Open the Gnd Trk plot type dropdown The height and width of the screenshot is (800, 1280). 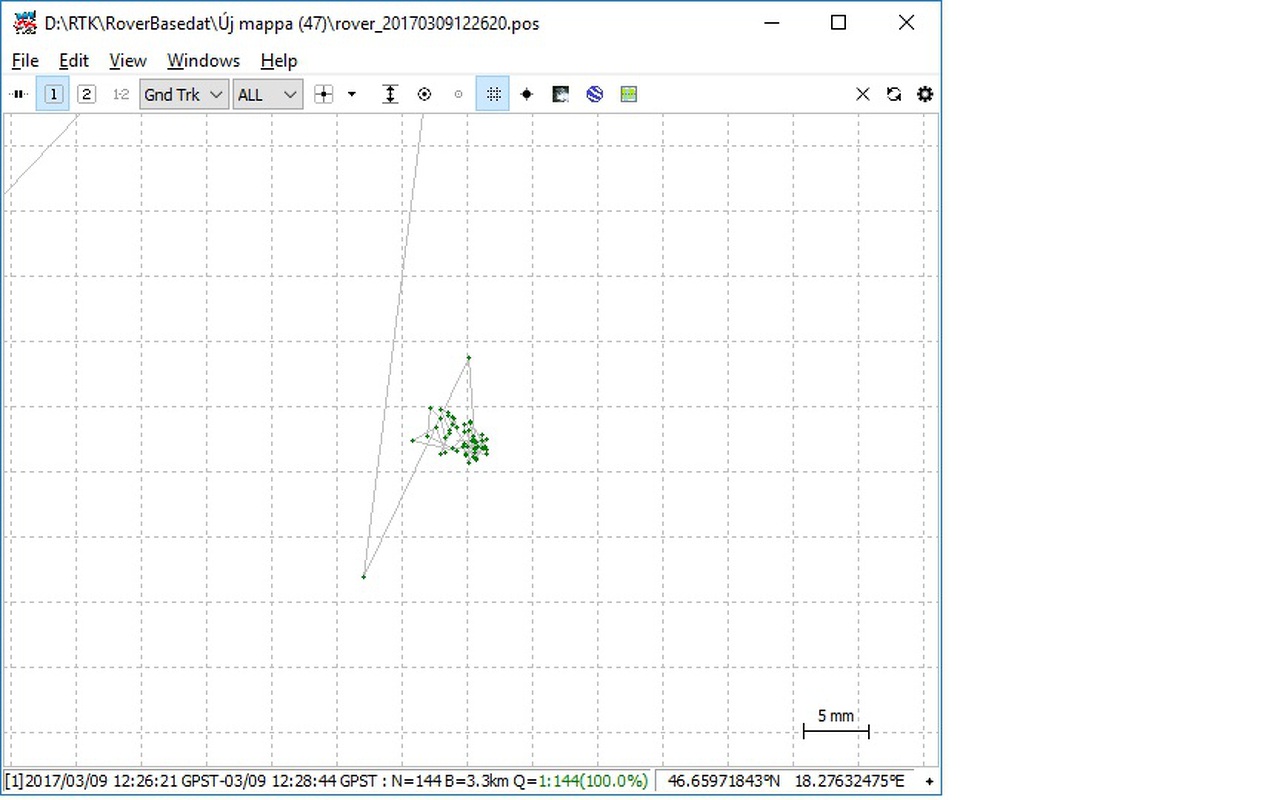point(185,94)
